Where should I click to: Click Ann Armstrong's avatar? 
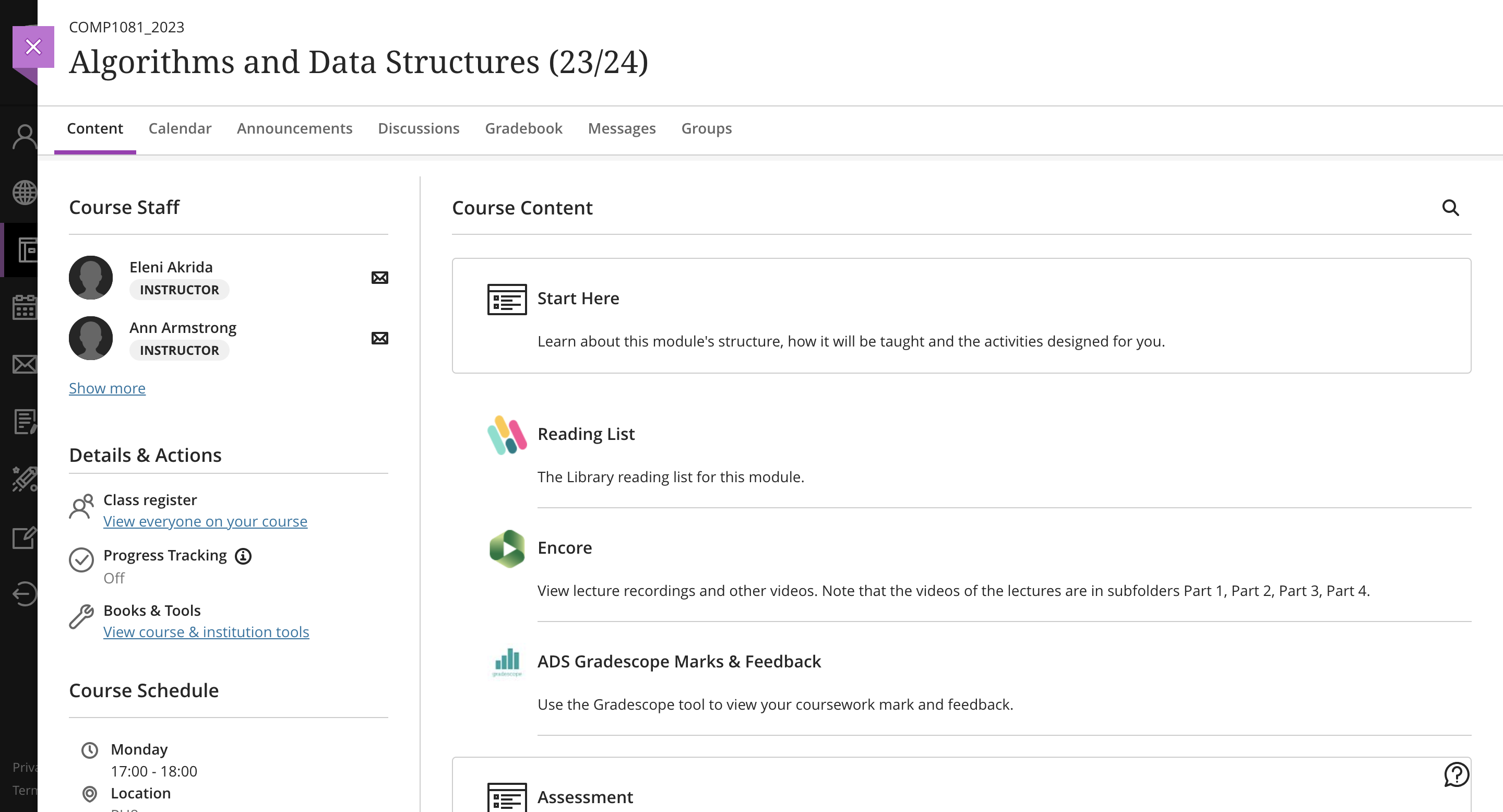click(x=91, y=338)
